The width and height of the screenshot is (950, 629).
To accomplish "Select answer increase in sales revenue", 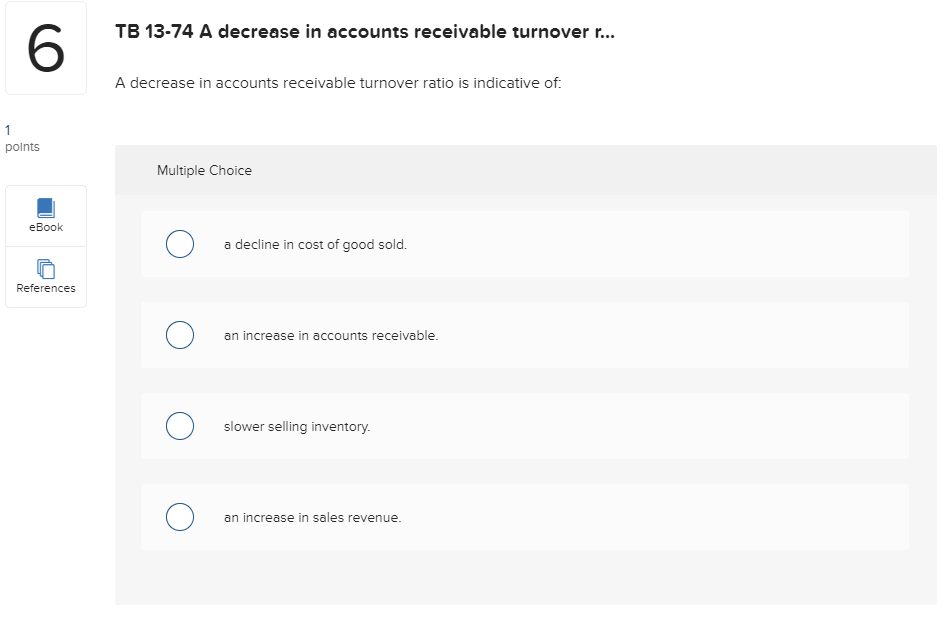I will pos(180,516).
